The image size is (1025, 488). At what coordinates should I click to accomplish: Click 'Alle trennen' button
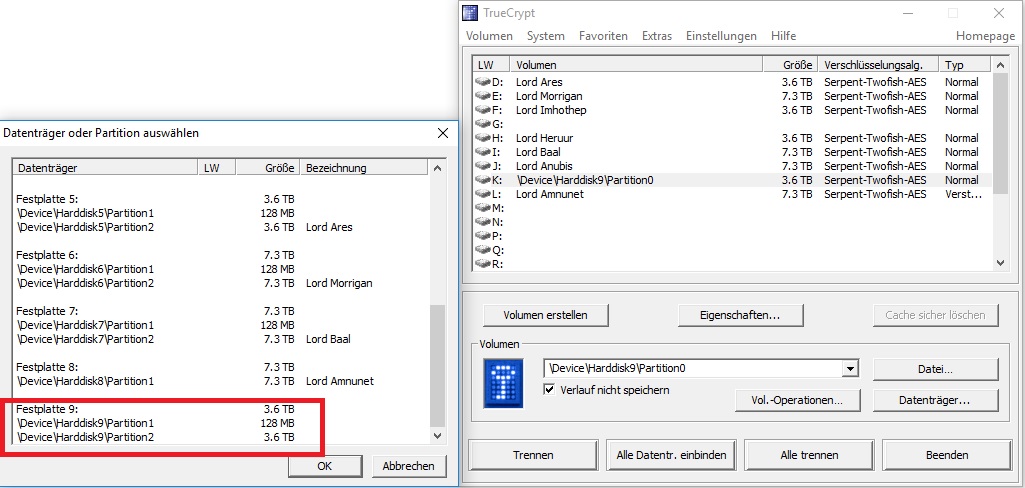point(809,455)
